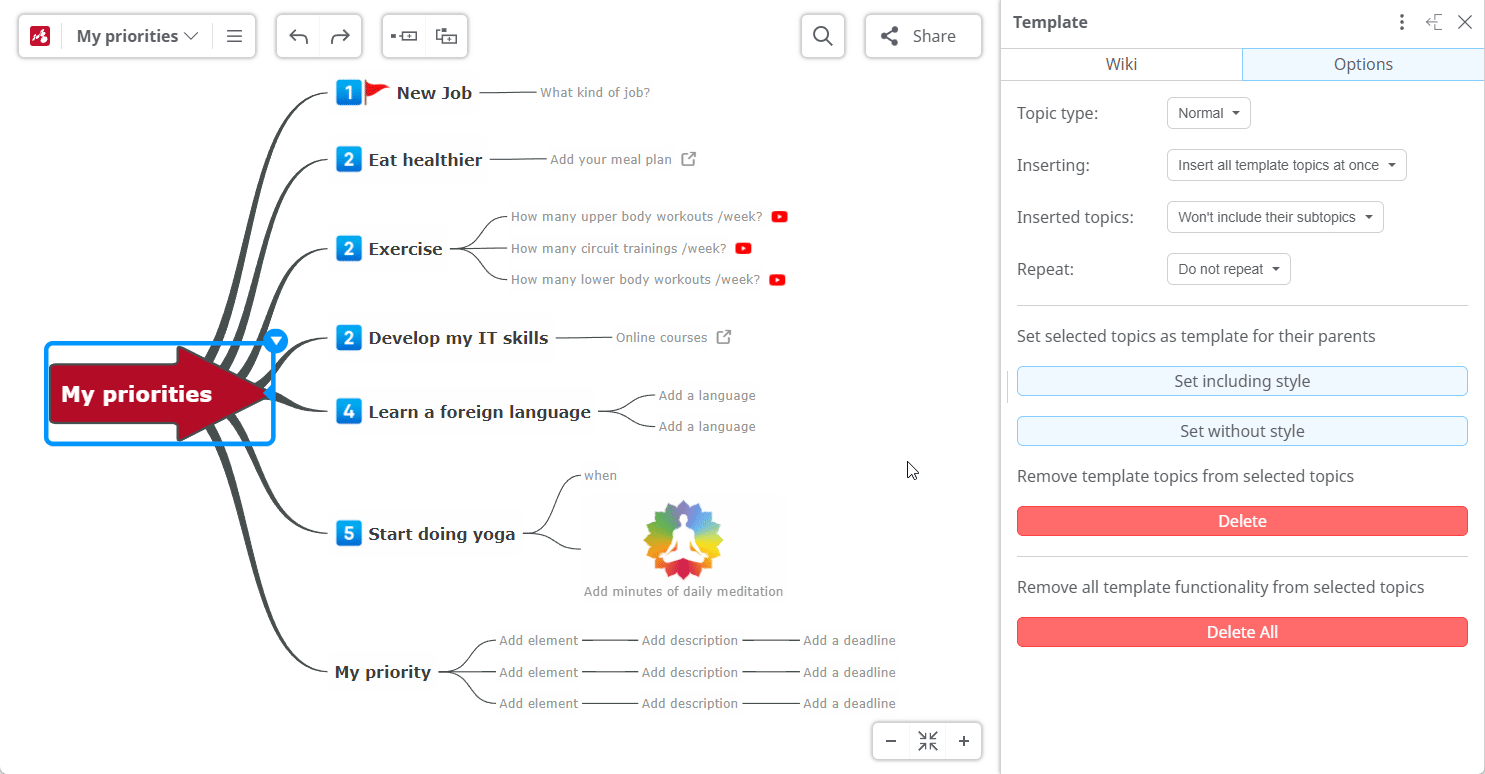This screenshot has width=1485, height=774.
Task: Click the insert subtopic icon
Action: click(x=446, y=36)
